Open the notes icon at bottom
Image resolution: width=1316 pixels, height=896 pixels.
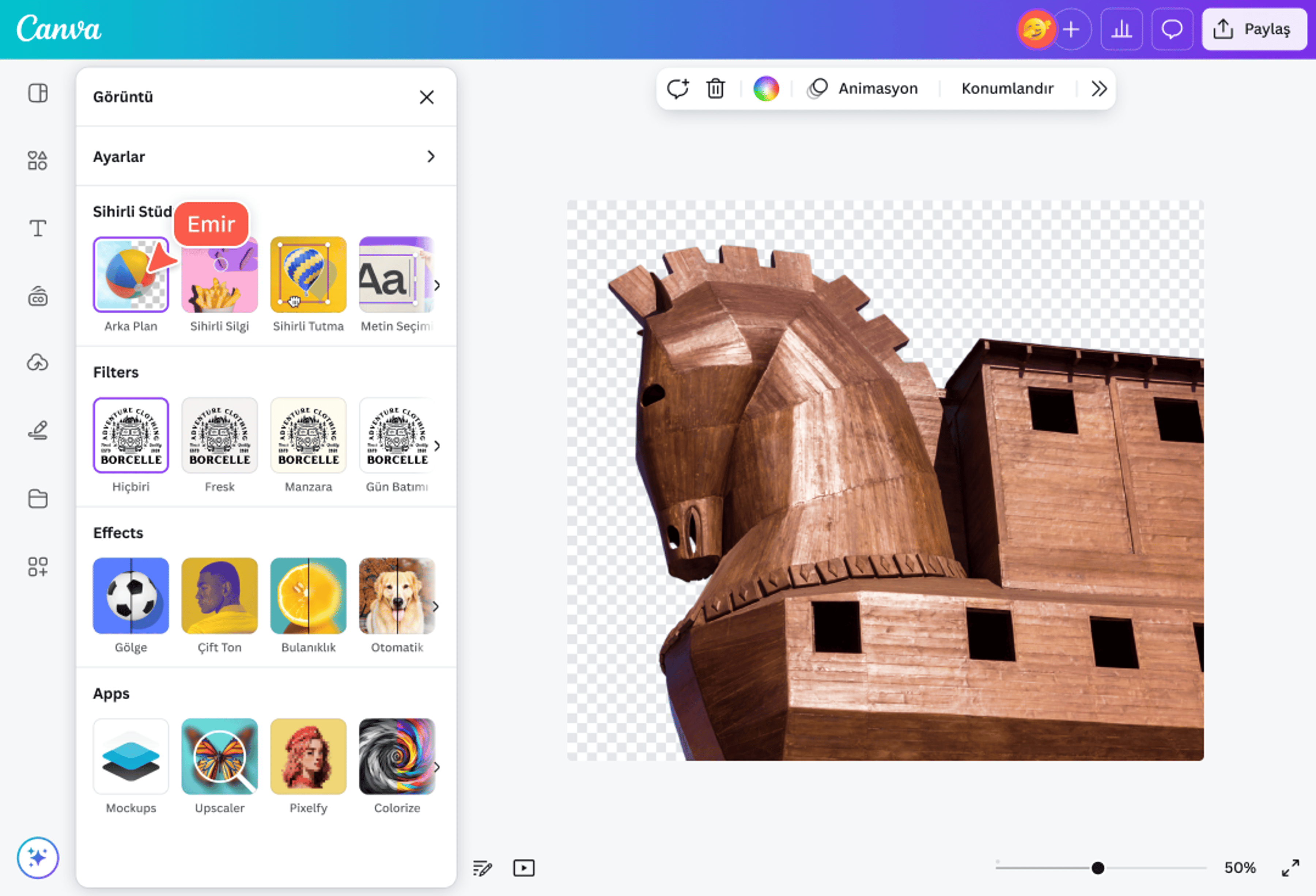pos(483,868)
